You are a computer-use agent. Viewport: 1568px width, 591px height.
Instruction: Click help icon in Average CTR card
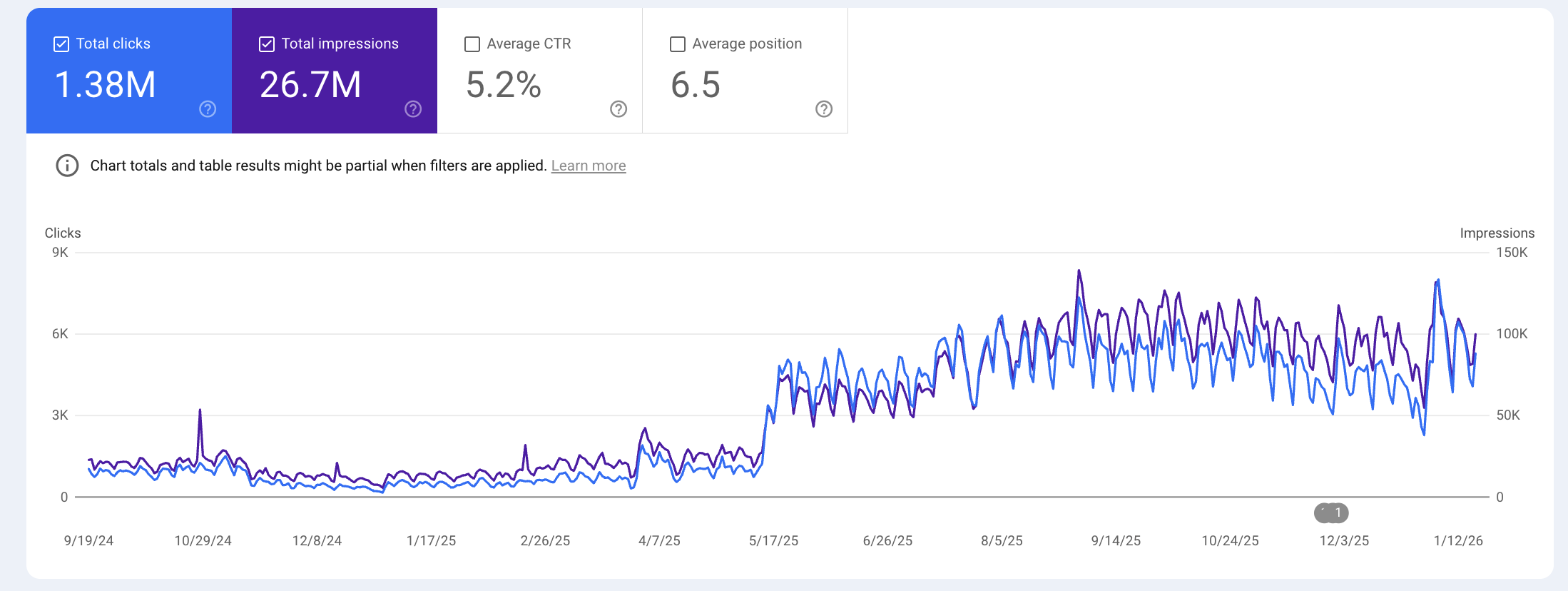[618, 109]
